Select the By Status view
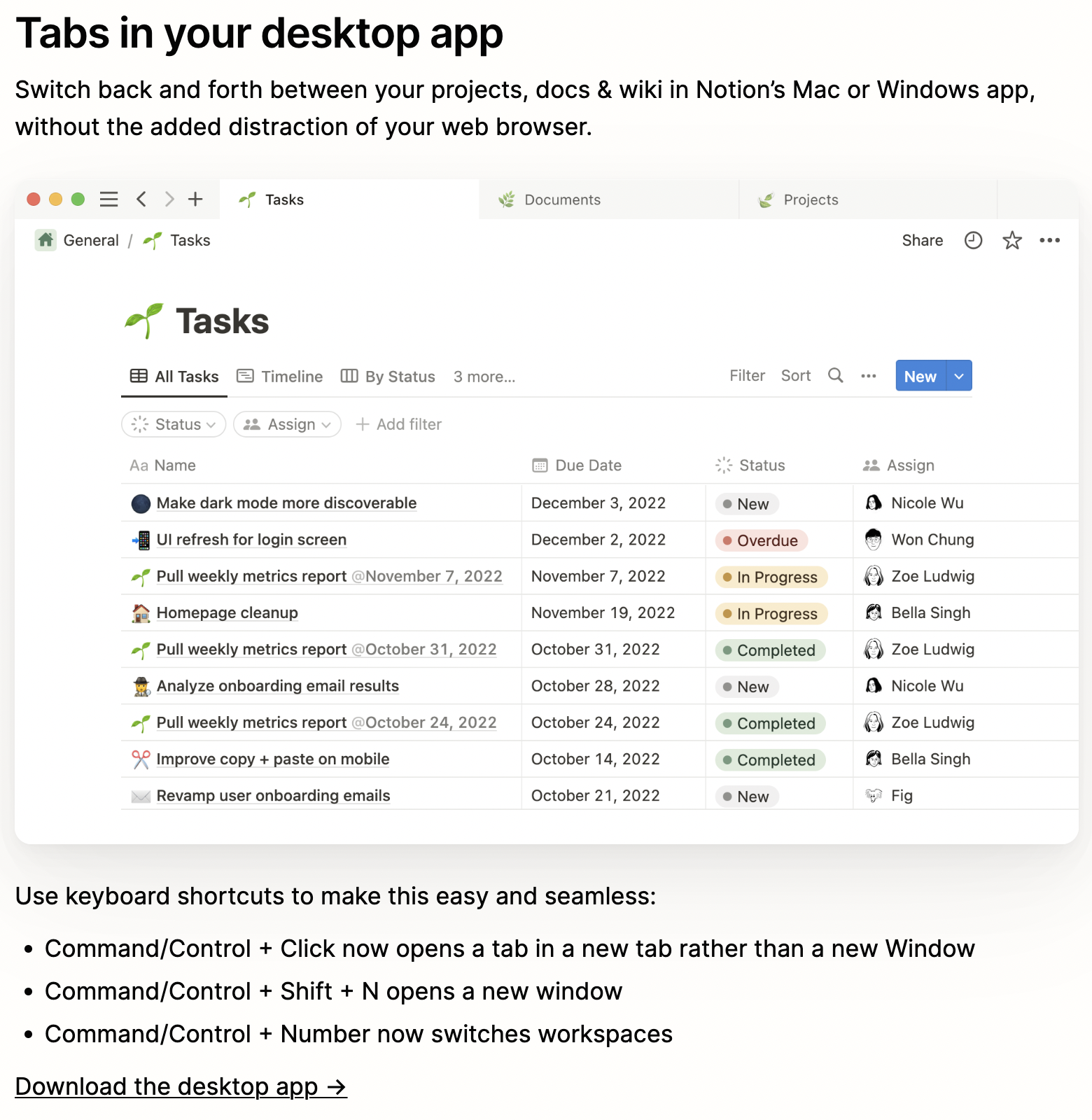The width and height of the screenshot is (1092, 1120). click(388, 377)
